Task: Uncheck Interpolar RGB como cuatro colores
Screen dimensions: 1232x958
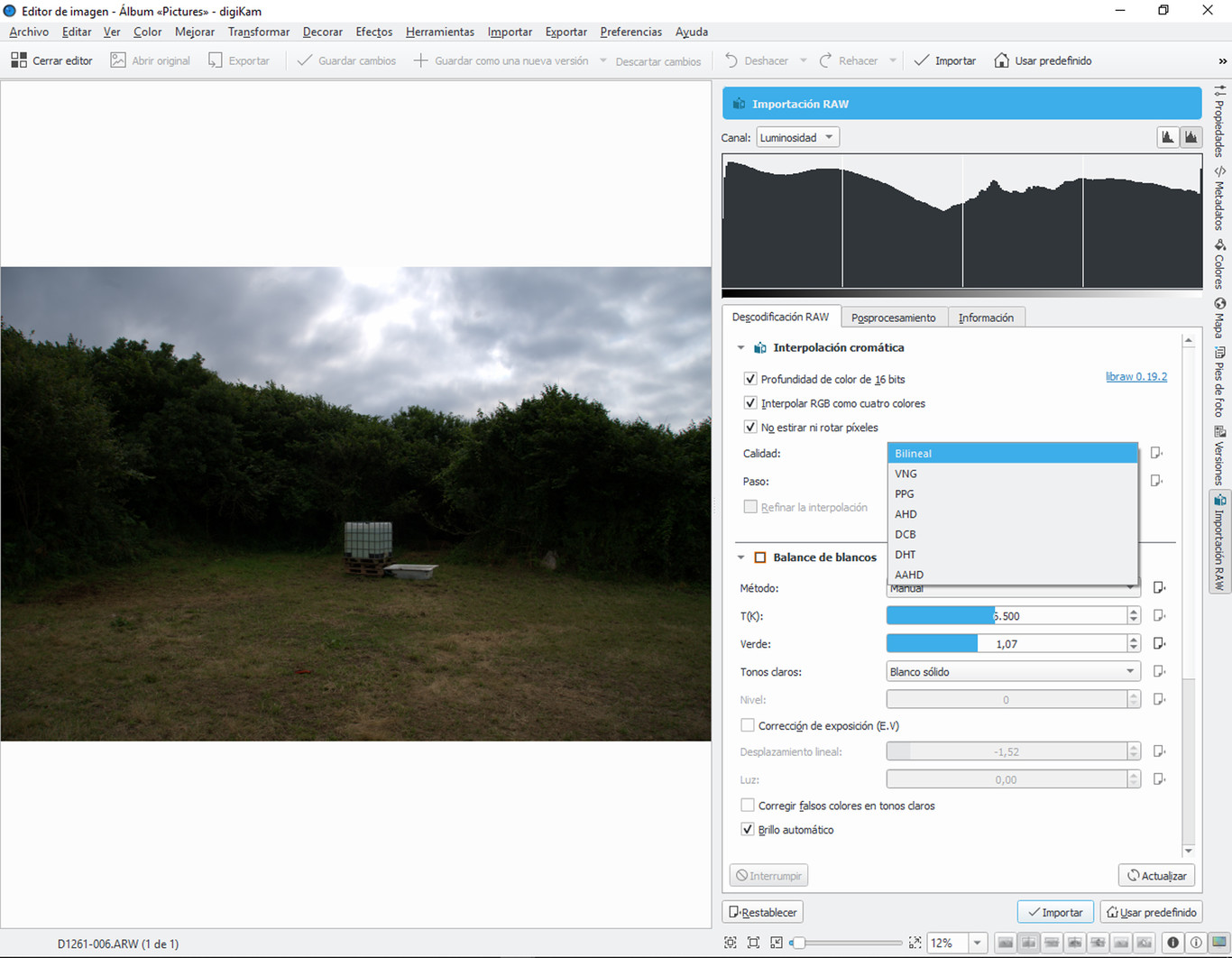Action: [750, 403]
